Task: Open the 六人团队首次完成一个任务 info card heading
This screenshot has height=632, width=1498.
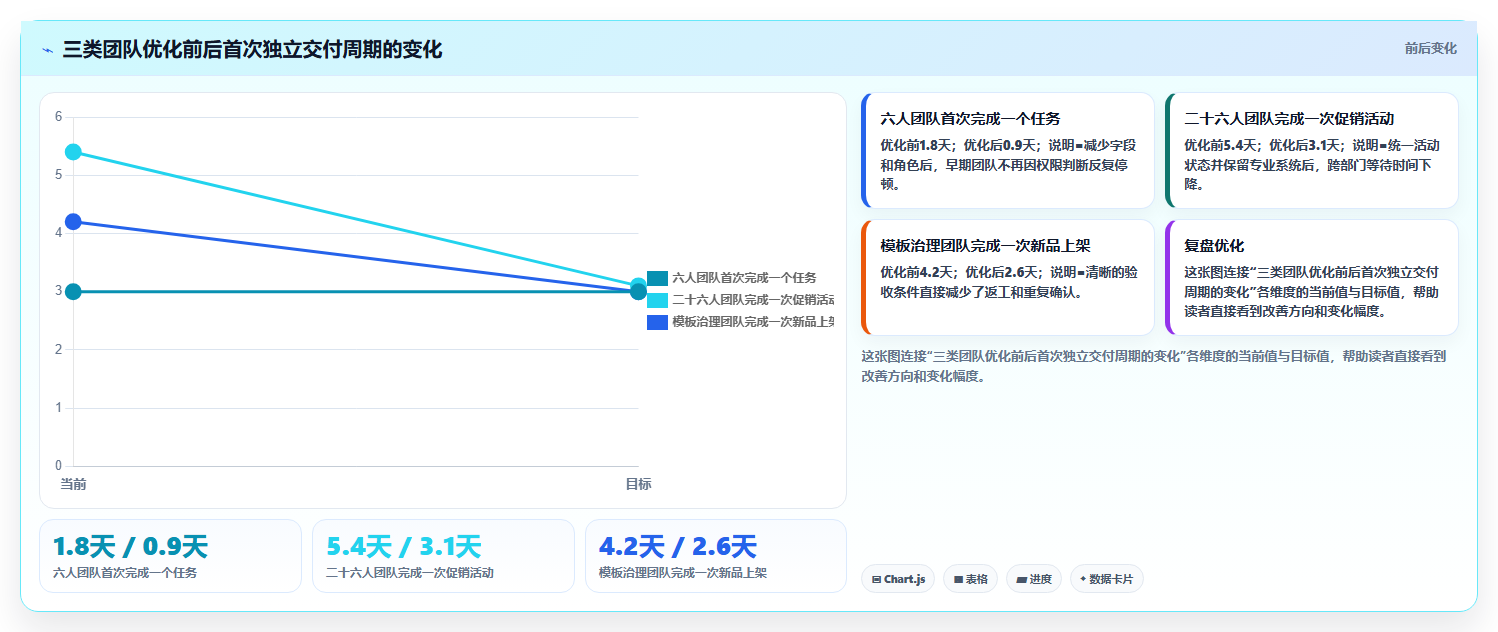Action: coord(970,118)
